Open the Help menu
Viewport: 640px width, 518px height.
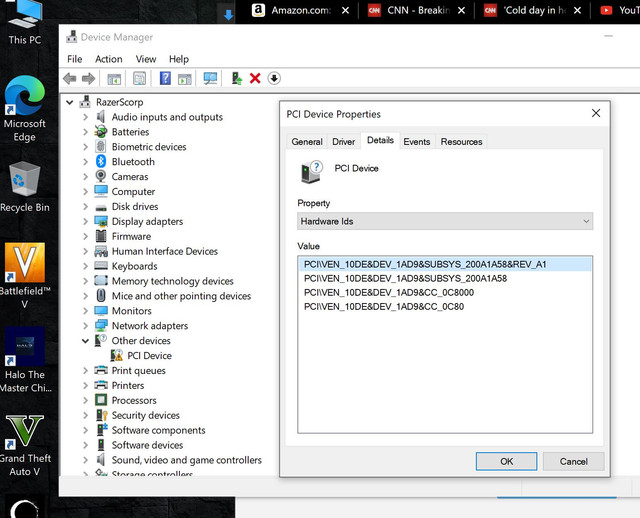tap(179, 59)
